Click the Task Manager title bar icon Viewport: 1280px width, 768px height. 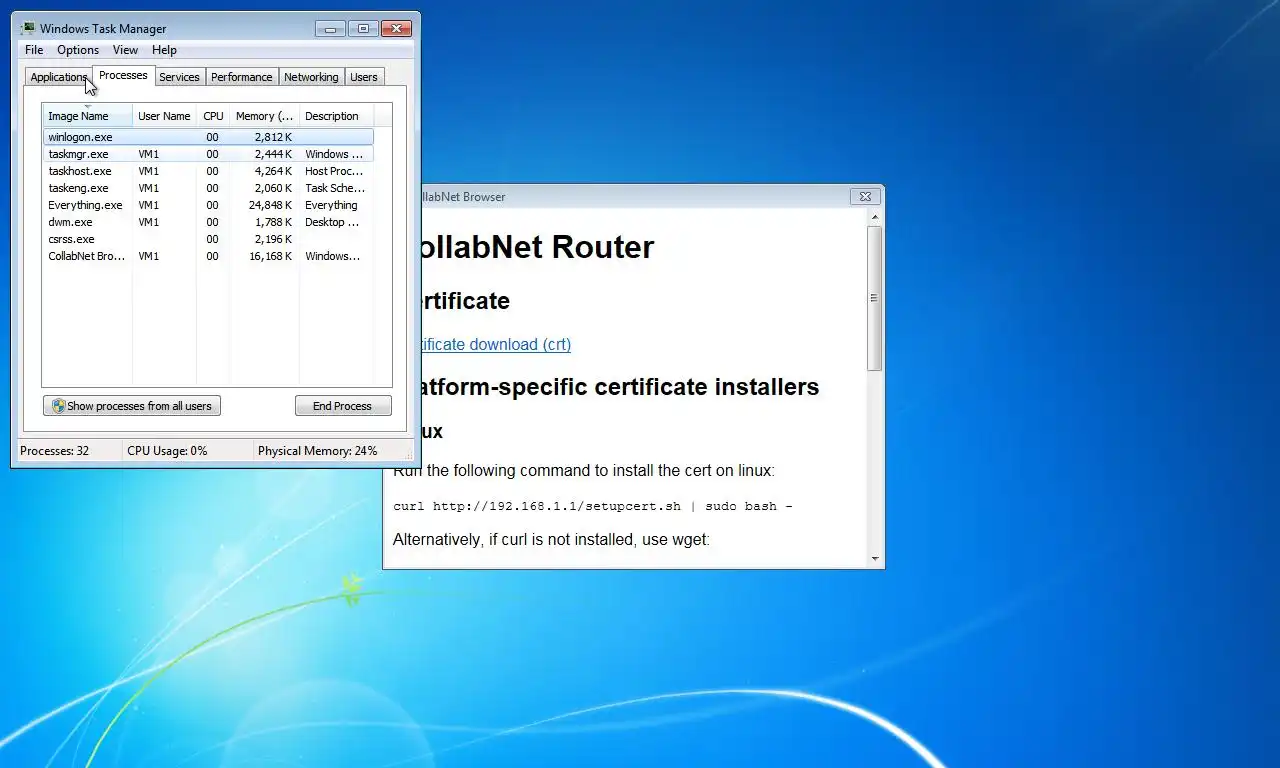coord(28,29)
